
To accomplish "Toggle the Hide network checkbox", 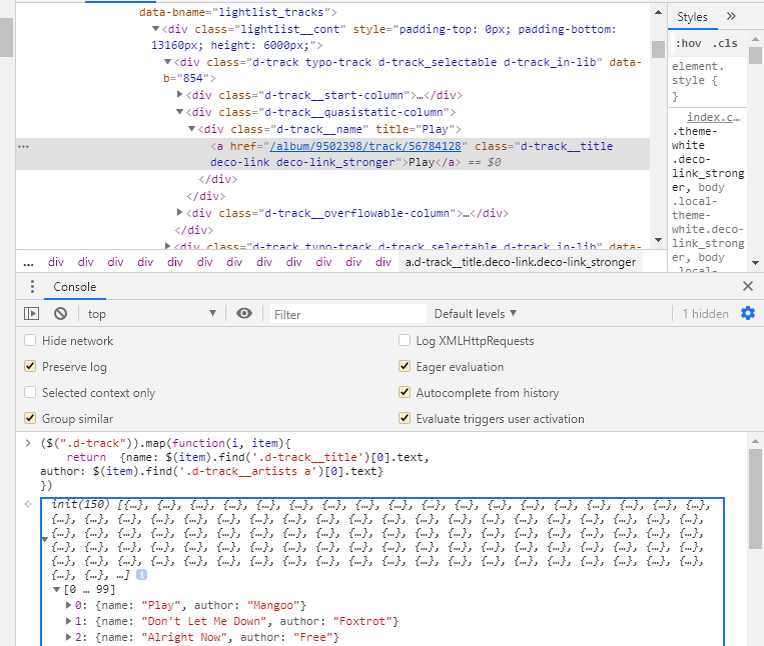I will [30, 340].
